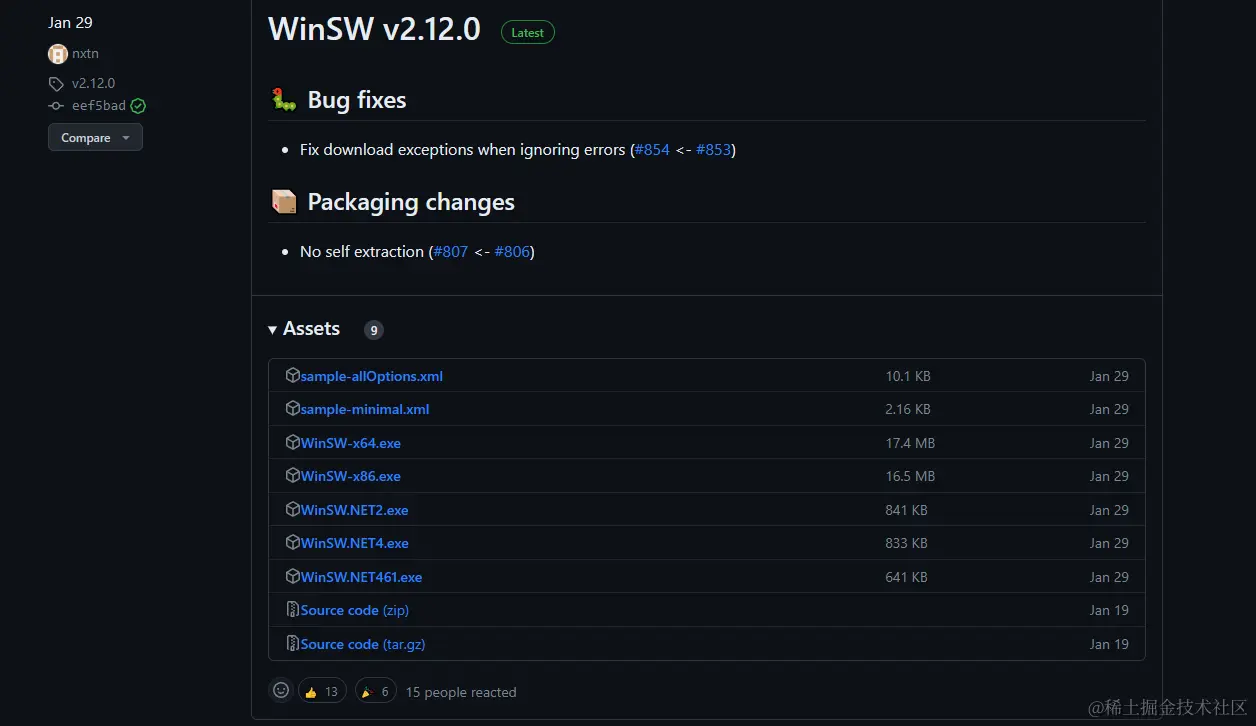
Task: Click the Jan 29 release date in sidebar
Action: (70, 22)
